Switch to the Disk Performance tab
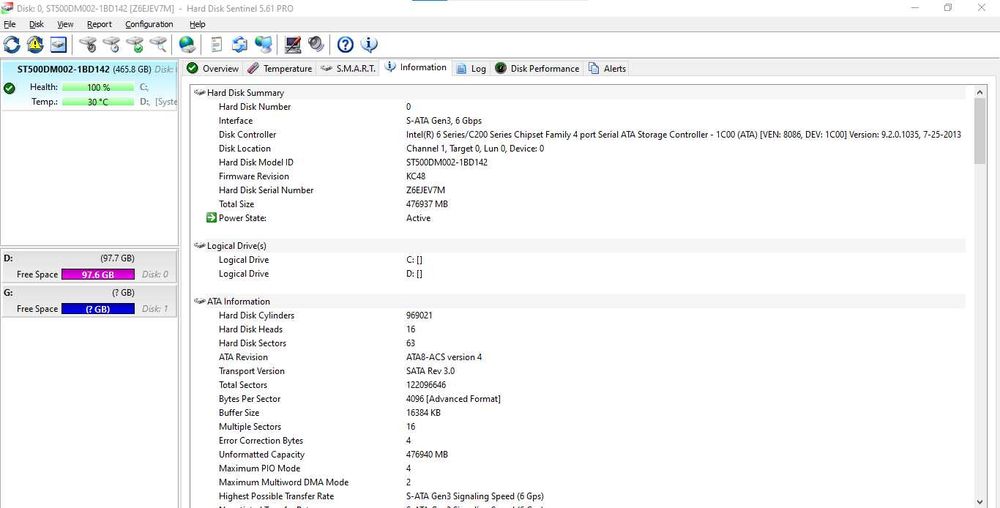Screen dimensions: 1000x508 pyautogui.click(x=537, y=68)
